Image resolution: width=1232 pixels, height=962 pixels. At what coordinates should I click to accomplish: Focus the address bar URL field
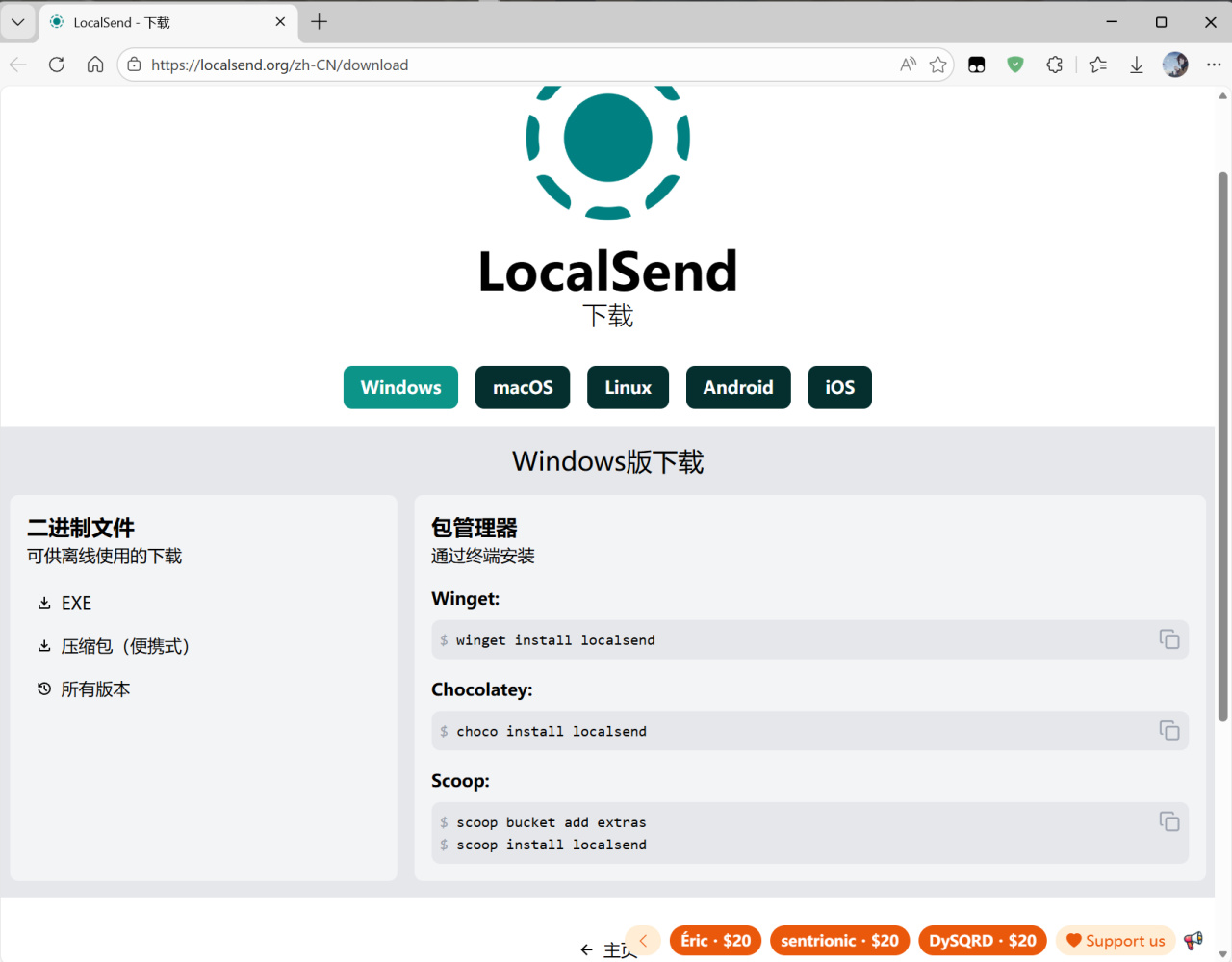coord(520,65)
